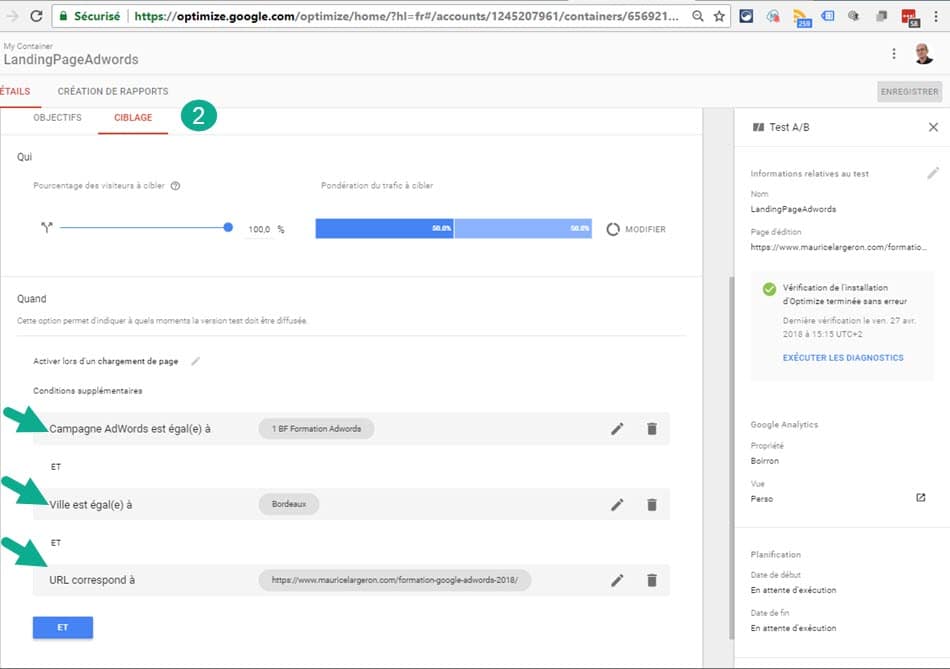Edit the Campagne AdWords condition
Image resolution: width=950 pixels, height=669 pixels.
coord(617,429)
